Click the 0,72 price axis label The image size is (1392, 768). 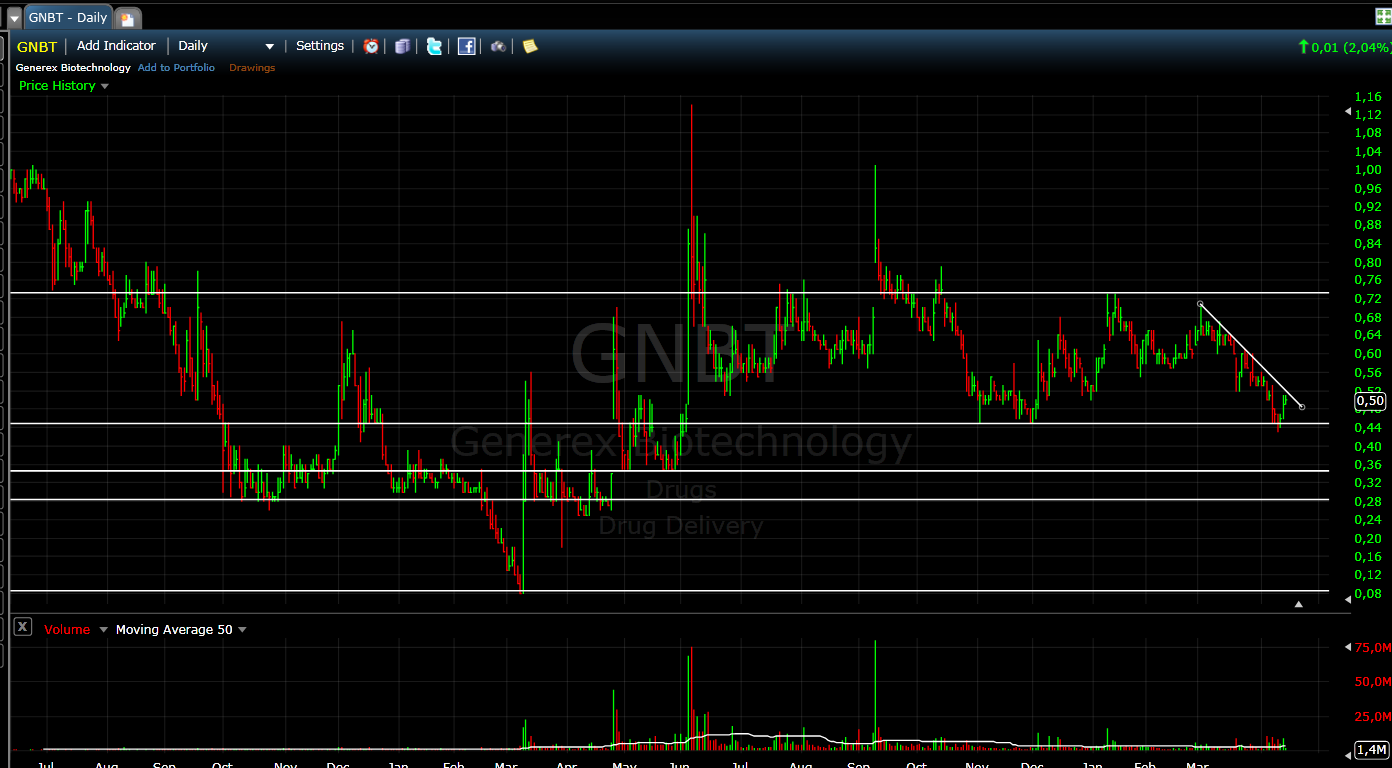pyautogui.click(x=1368, y=299)
